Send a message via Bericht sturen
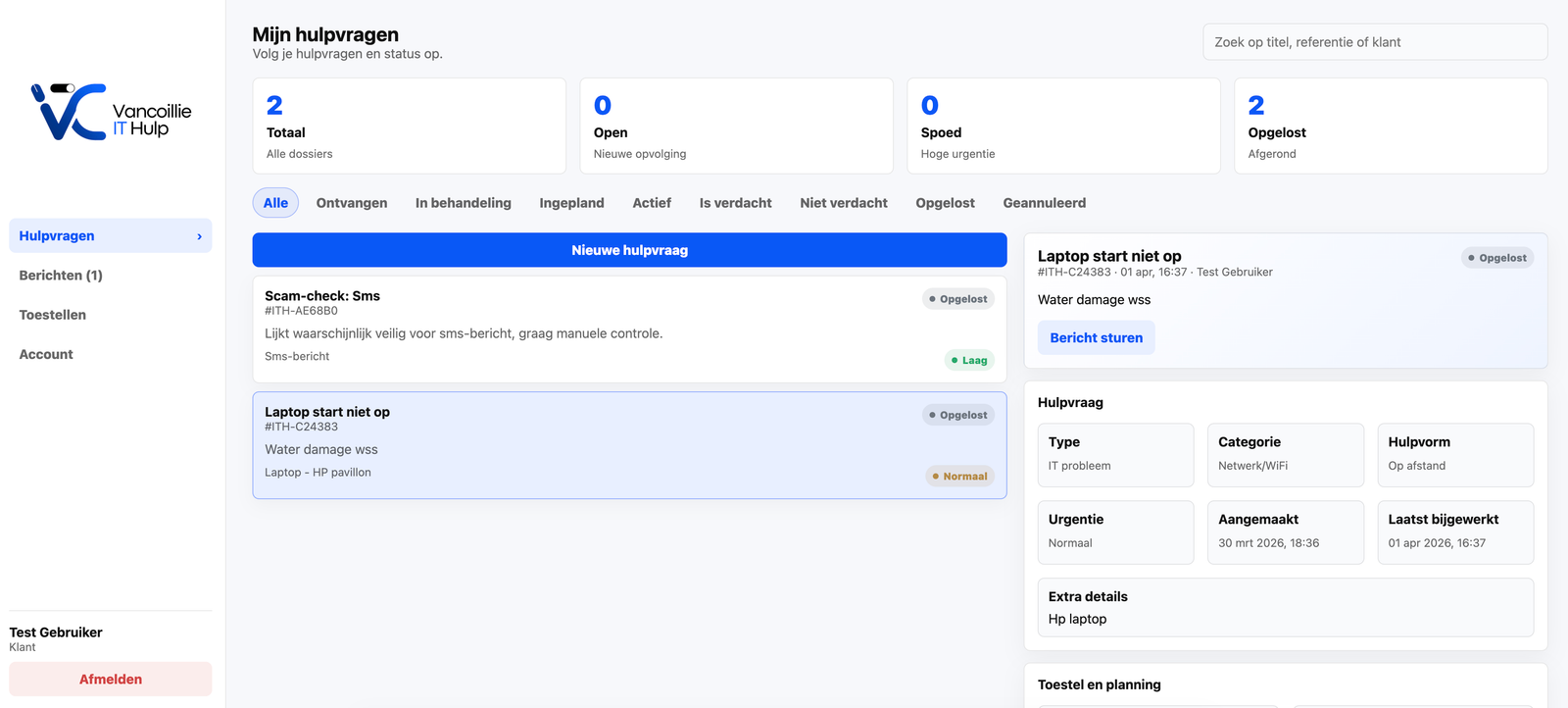Image resolution: width=1568 pixels, height=708 pixels. (x=1096, y=337)
